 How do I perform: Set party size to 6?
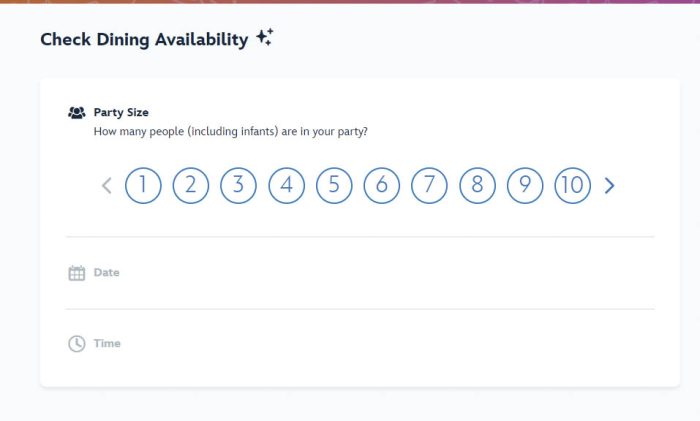click(x=382, y=185)
